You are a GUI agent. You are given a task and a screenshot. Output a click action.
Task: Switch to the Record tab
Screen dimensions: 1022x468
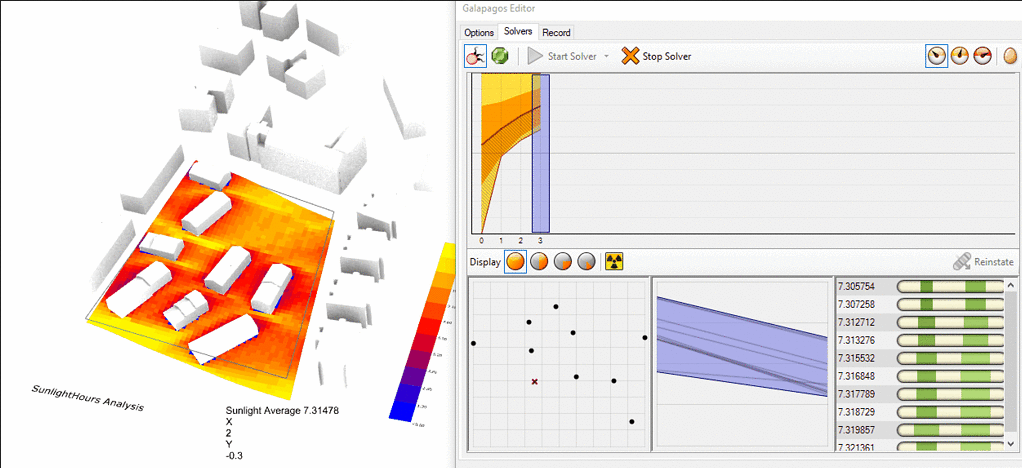tap(556, 33)
